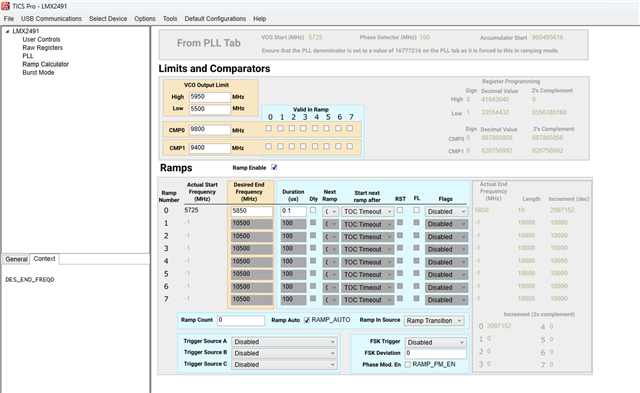Viewport: 640px width, 393px height.
Task: Toggle ramp 0 Dly checkbox
Action: coord(313,210)
